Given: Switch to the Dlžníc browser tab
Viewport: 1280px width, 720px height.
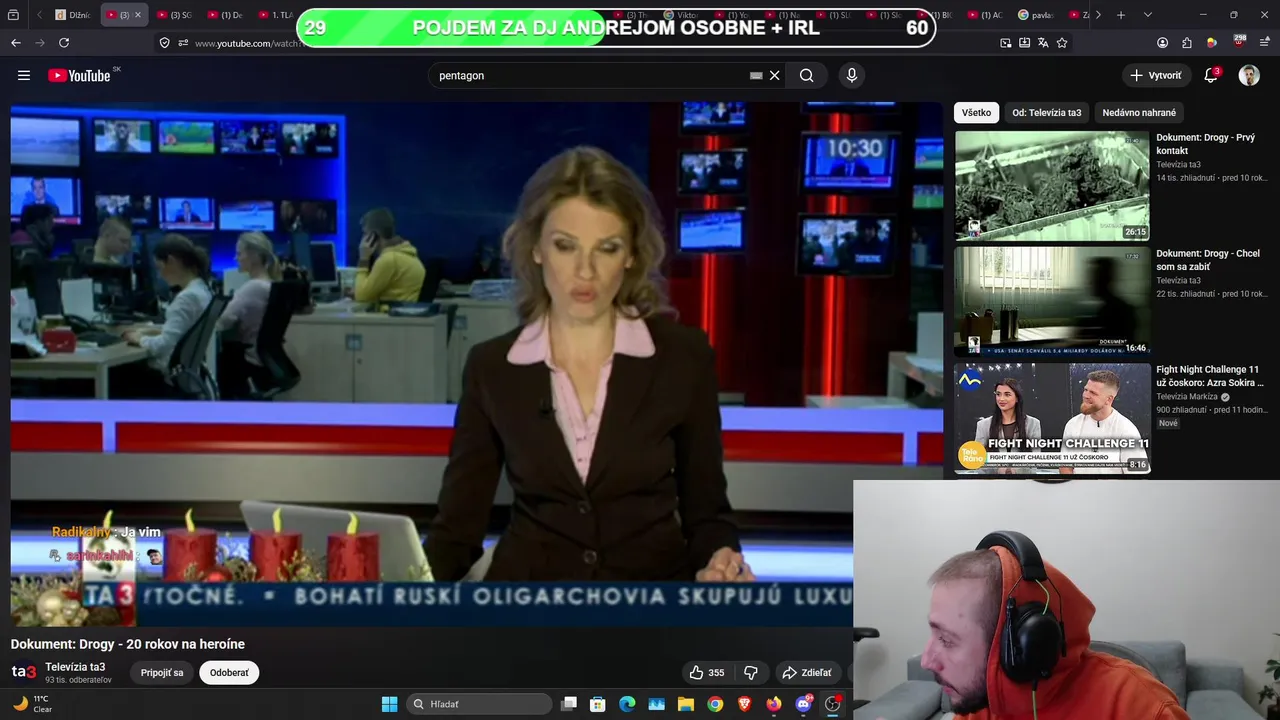Looking at the screenshot, I should [73, 15].
